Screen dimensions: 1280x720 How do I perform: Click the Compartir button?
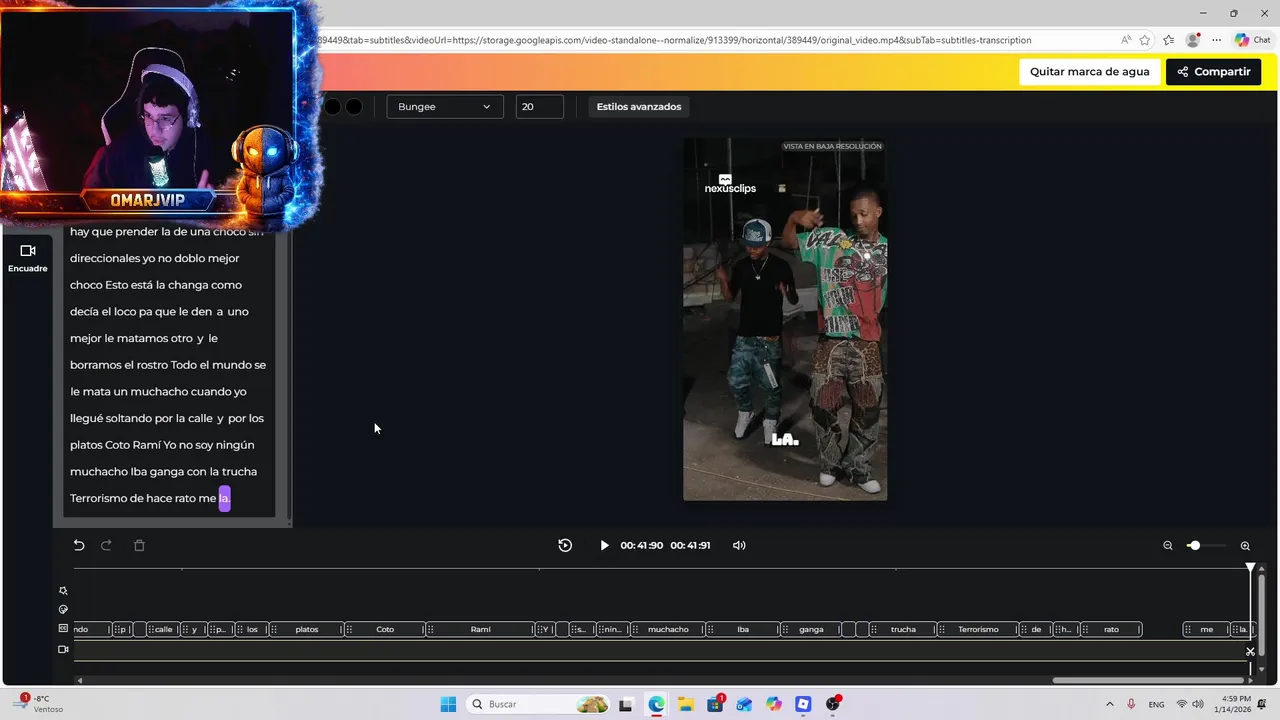(x=1213, y=72)
